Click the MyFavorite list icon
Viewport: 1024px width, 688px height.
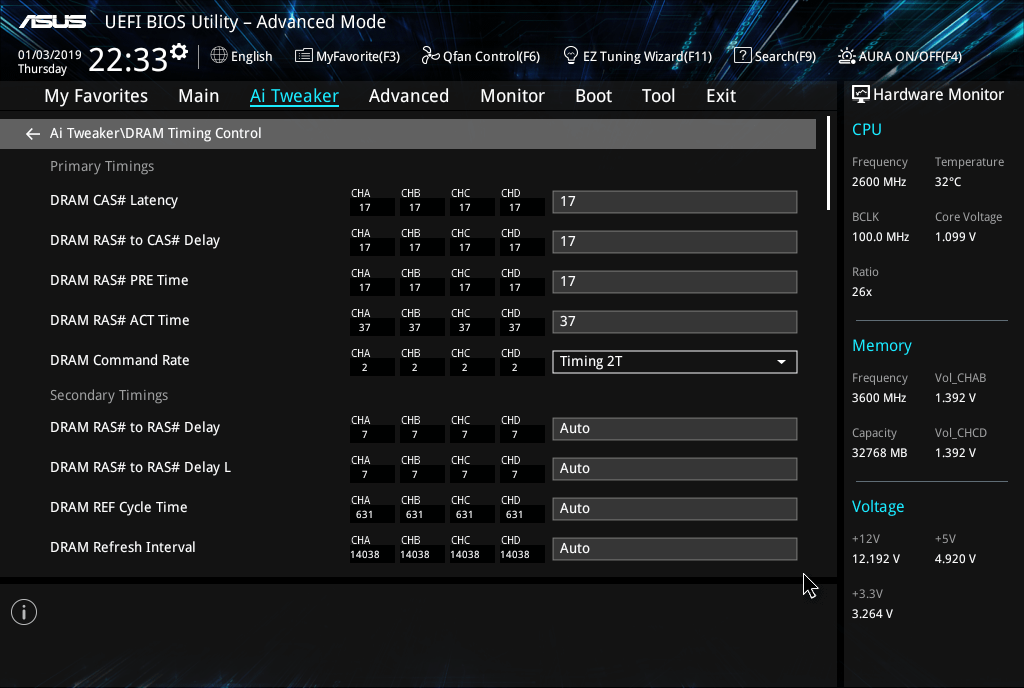304,55
